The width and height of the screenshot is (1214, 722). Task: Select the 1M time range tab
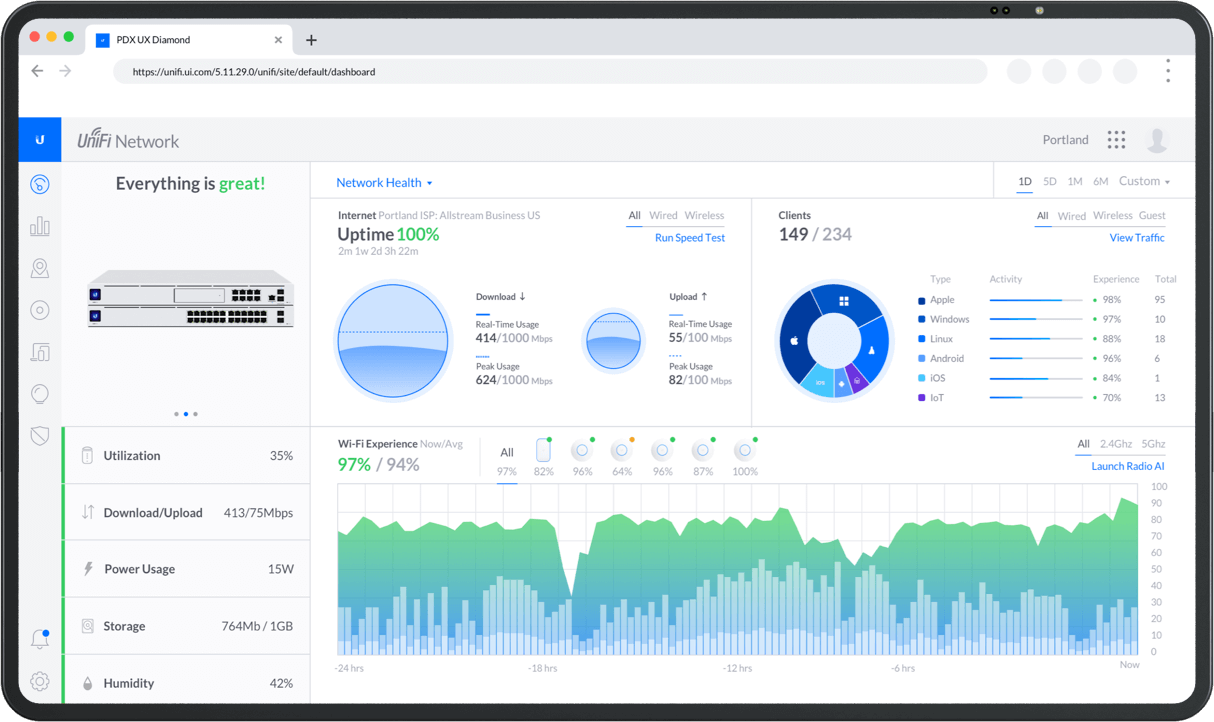[x=1075, y=181]
